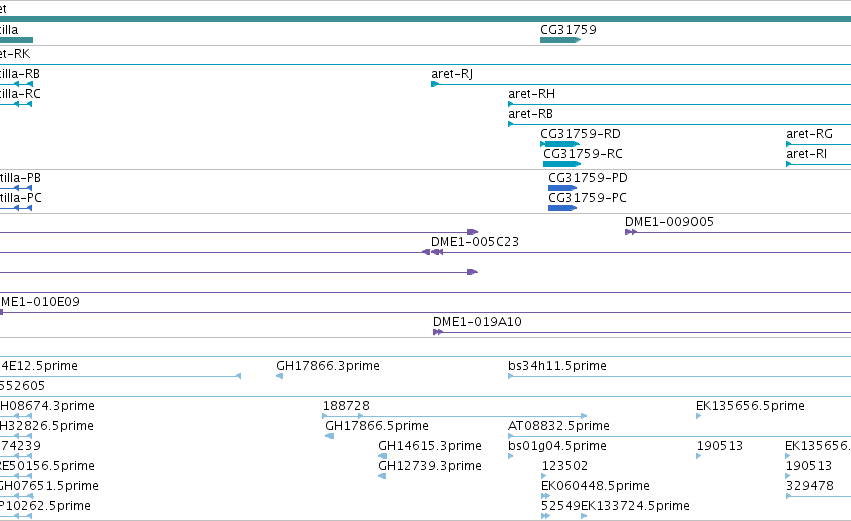Select the tilla-PC protein label

tap(21, 198)
